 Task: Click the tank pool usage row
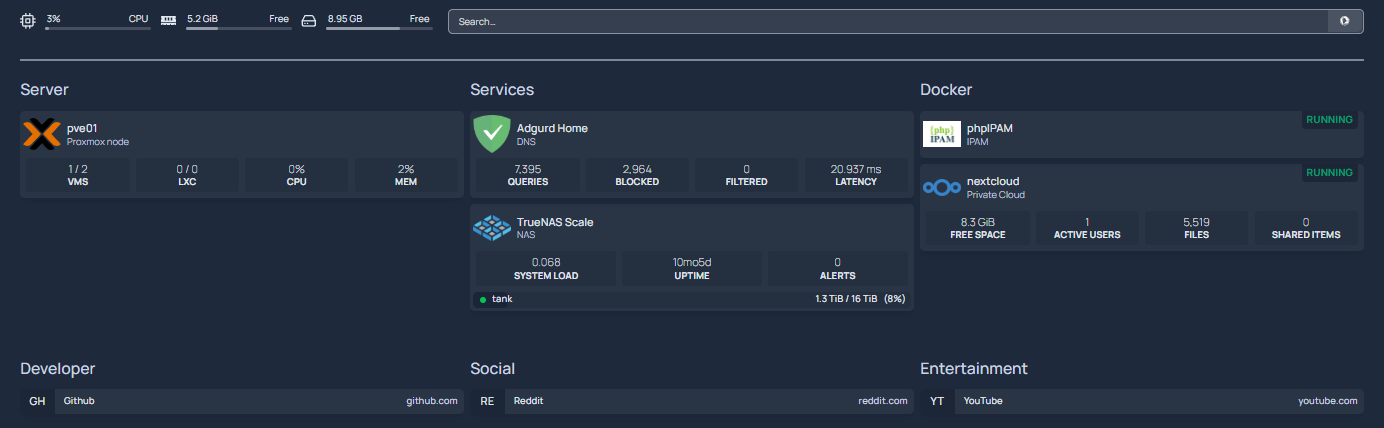(691, 299)
